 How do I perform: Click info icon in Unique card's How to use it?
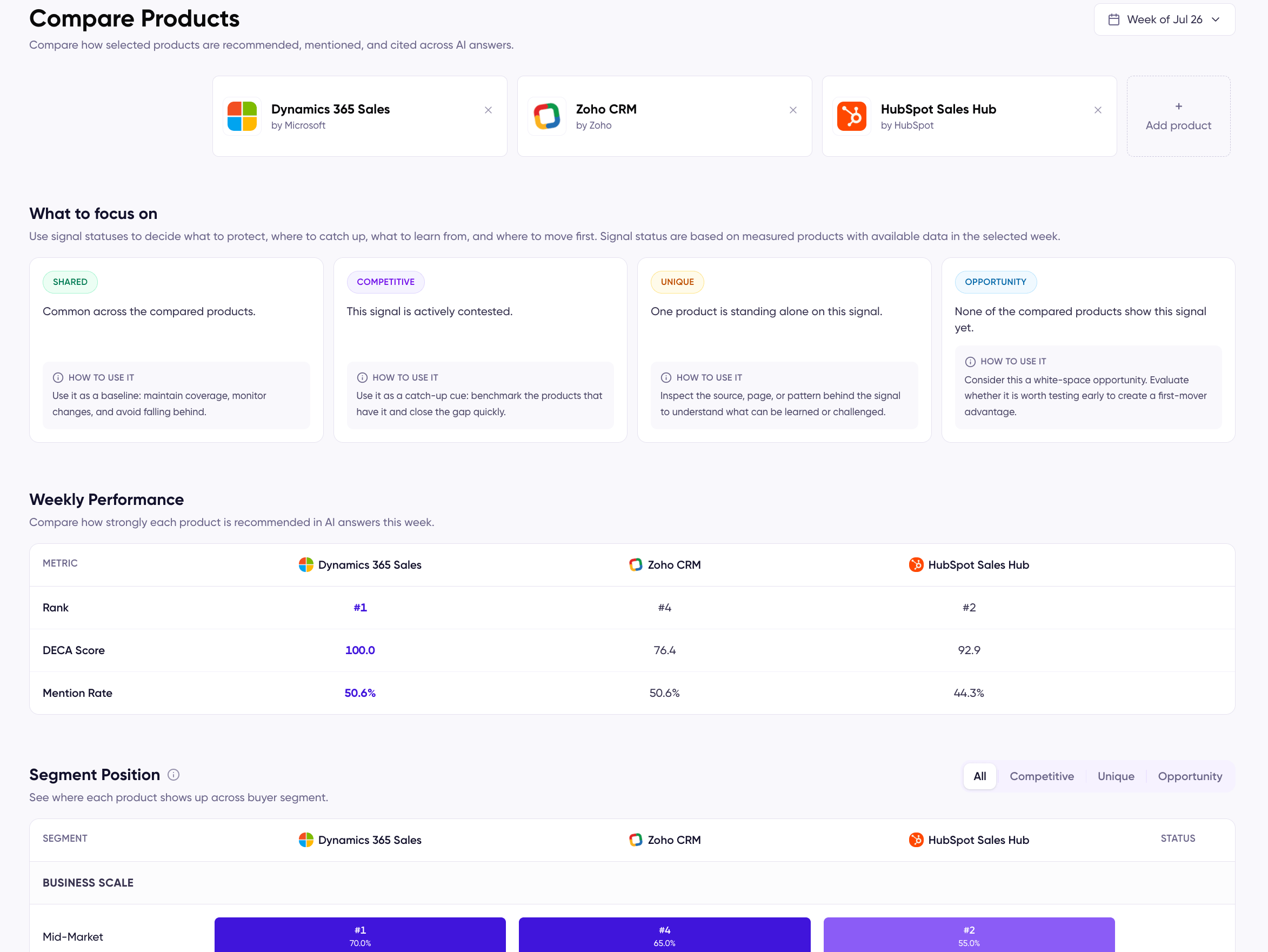point(665,377)
